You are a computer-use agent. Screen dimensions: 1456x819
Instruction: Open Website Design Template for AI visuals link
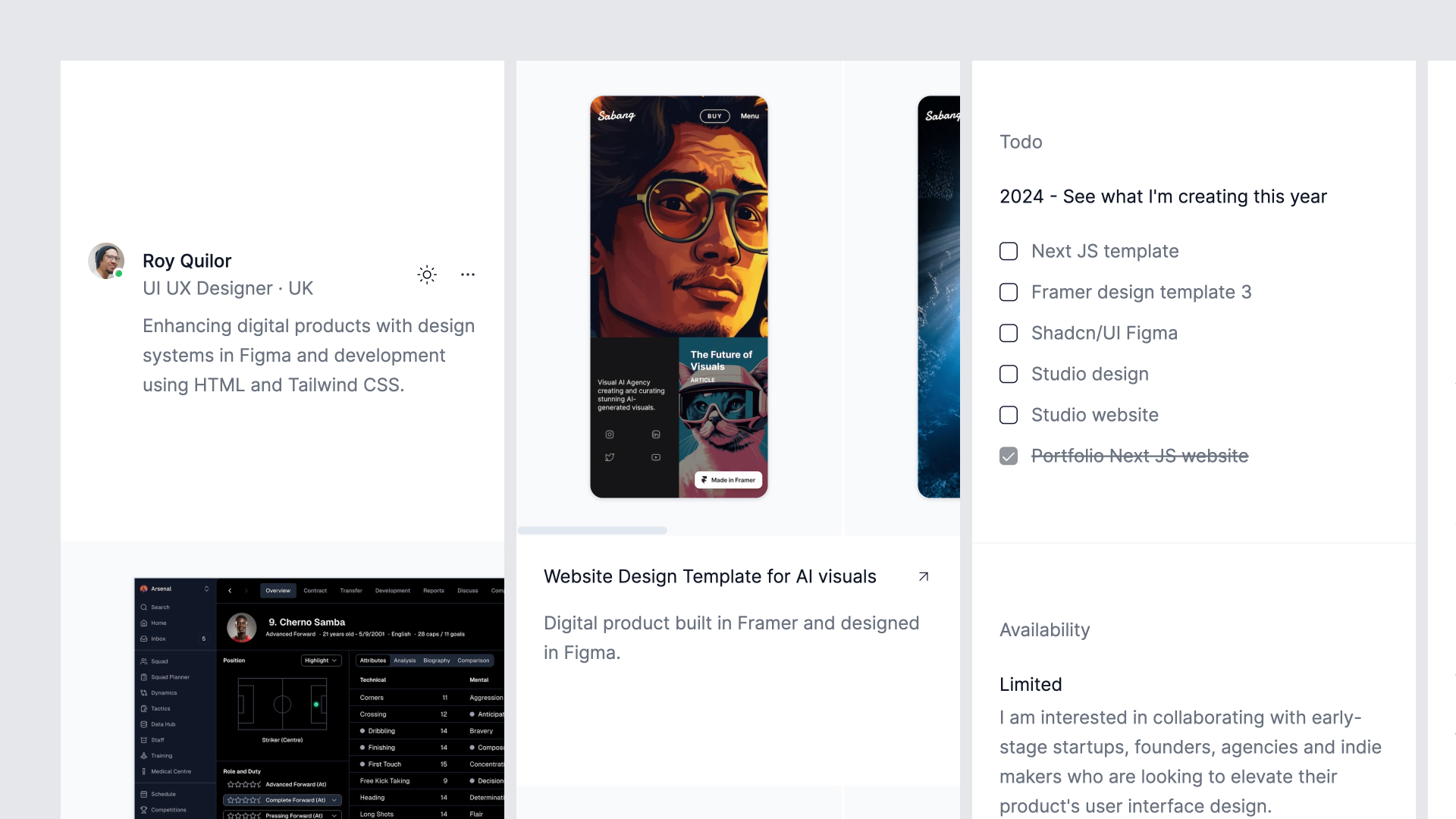point(710,576)
